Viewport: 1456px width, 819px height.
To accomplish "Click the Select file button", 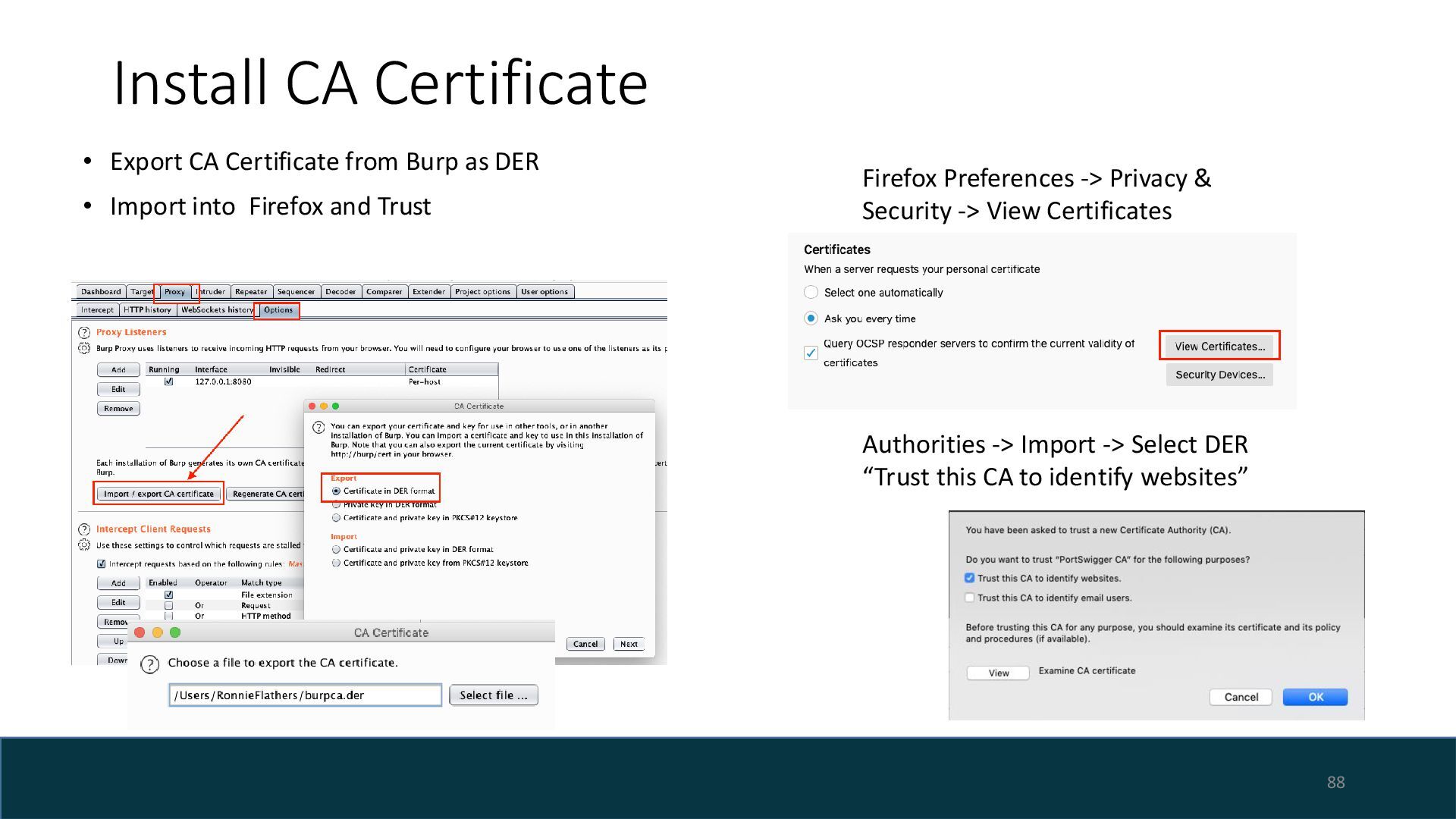I will tap(493, 695).
